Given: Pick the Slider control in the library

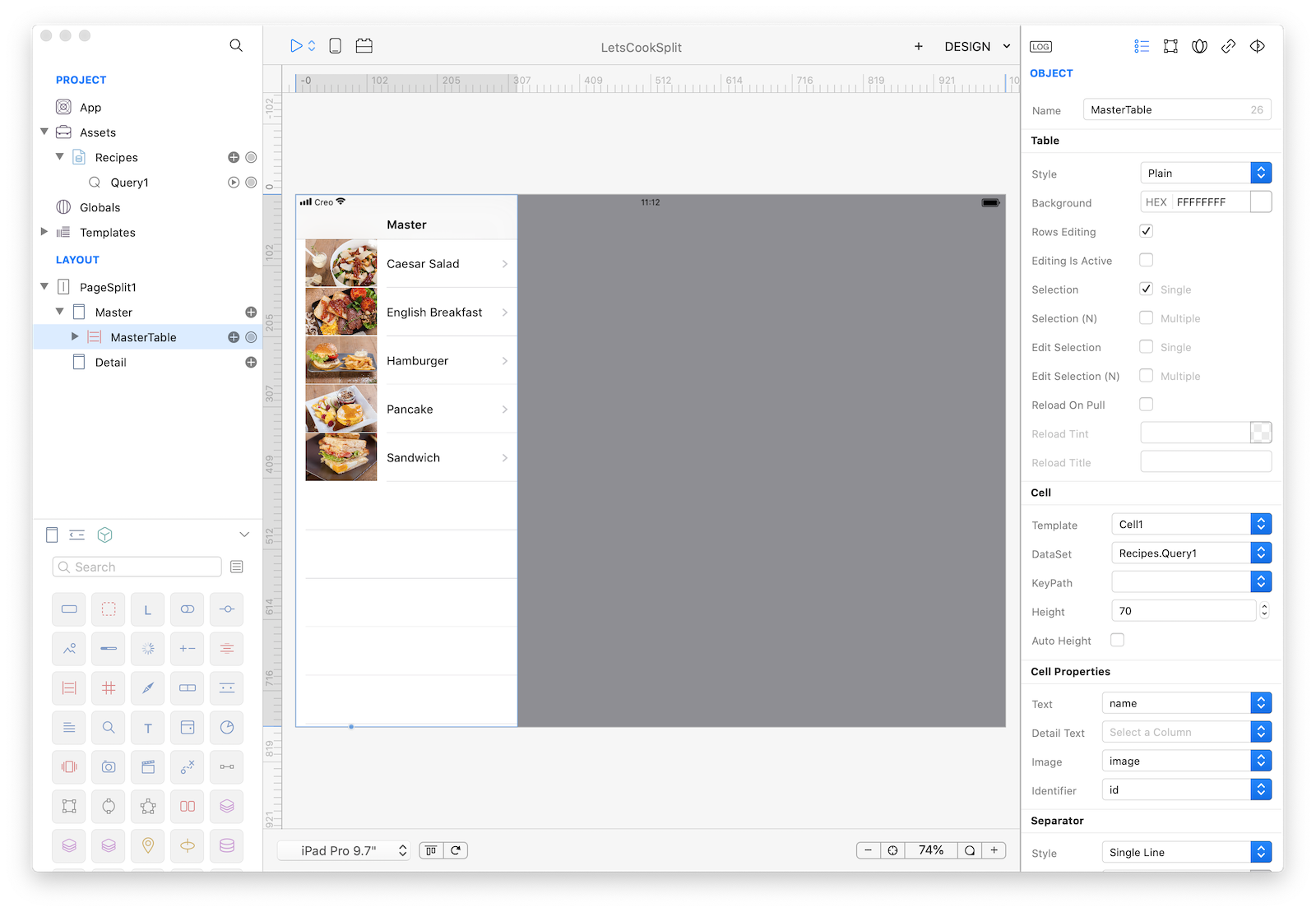Looking at the screenshot, I should pyautogui.click(x=227, y=609).
